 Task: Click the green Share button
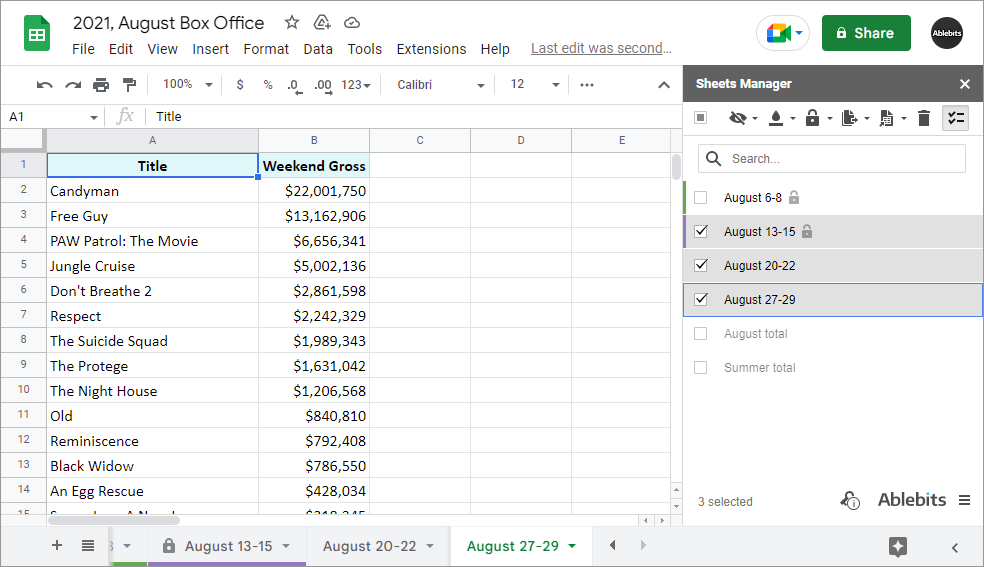[865, 33]
